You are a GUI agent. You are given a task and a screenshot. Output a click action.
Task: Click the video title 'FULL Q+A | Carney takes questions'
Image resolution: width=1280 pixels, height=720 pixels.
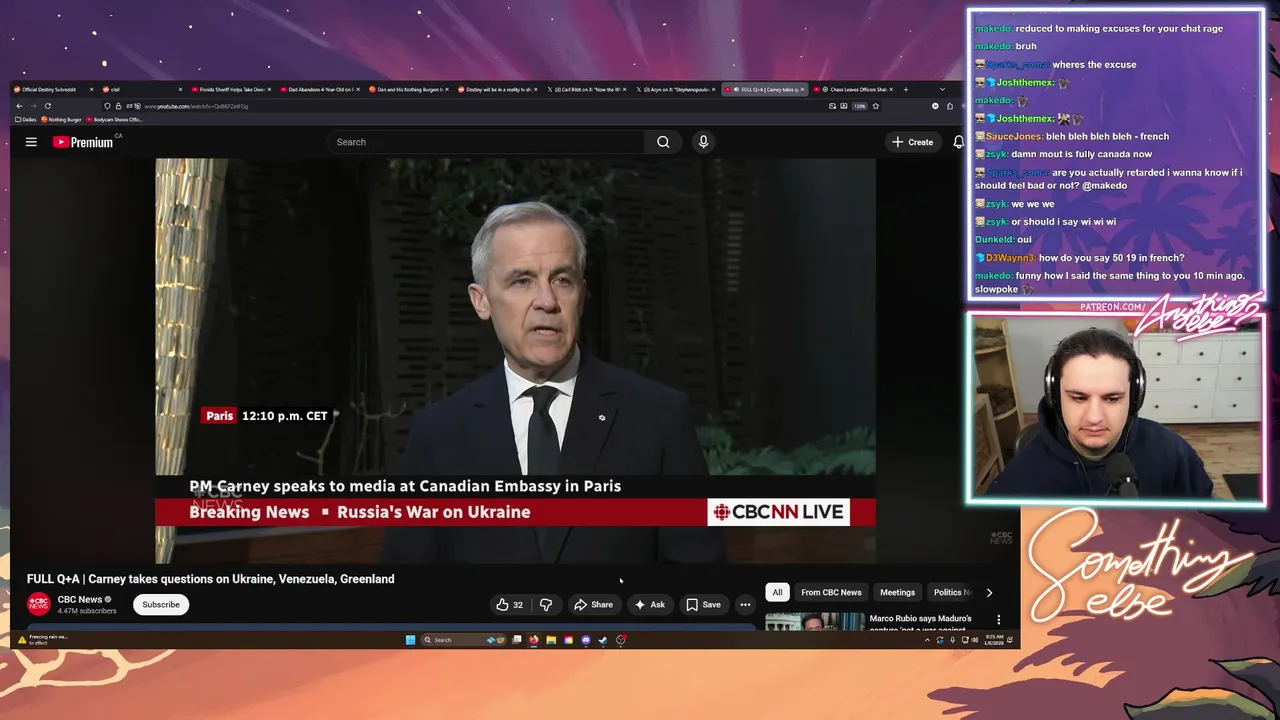(x=211, y=579)
